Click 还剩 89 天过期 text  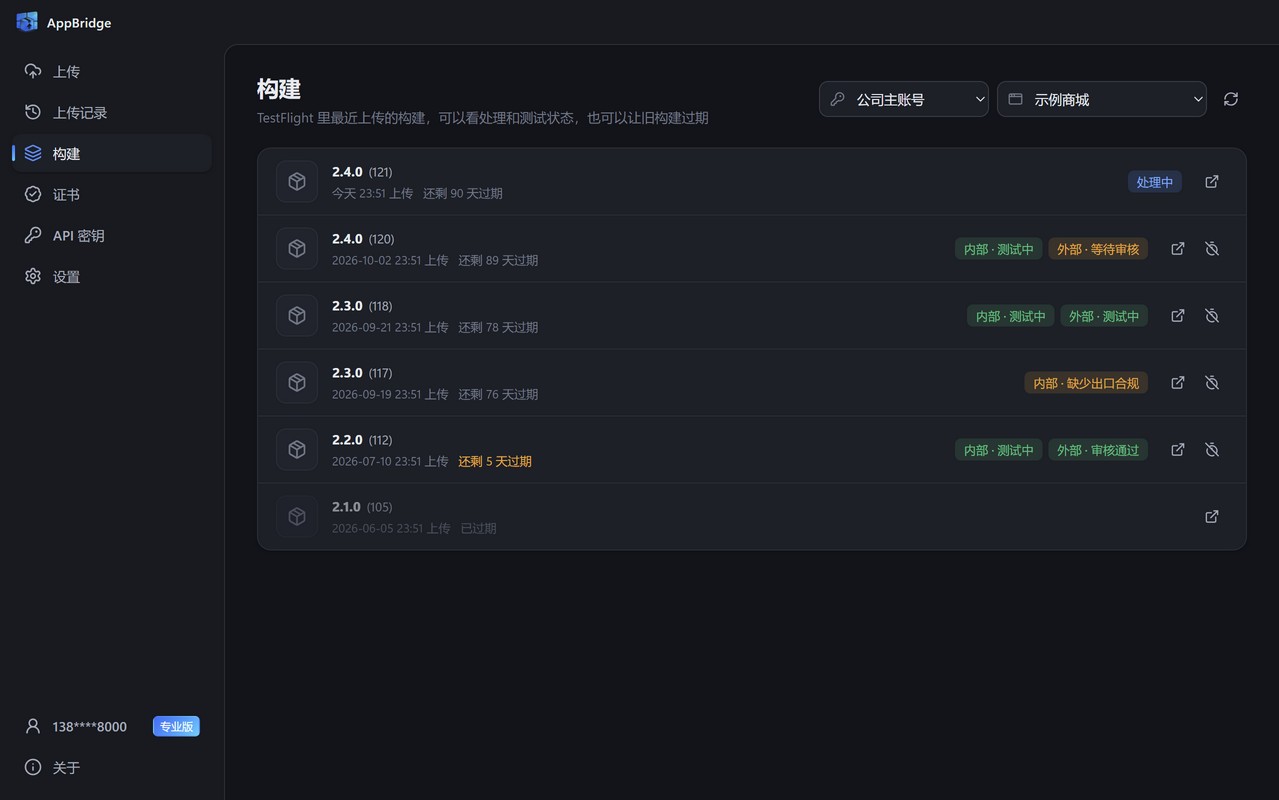point(498,261)
